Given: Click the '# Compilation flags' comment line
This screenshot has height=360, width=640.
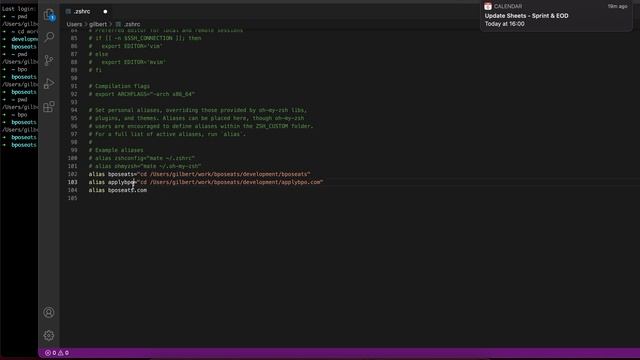Looking at the screenshot, I should click(120, 86).
